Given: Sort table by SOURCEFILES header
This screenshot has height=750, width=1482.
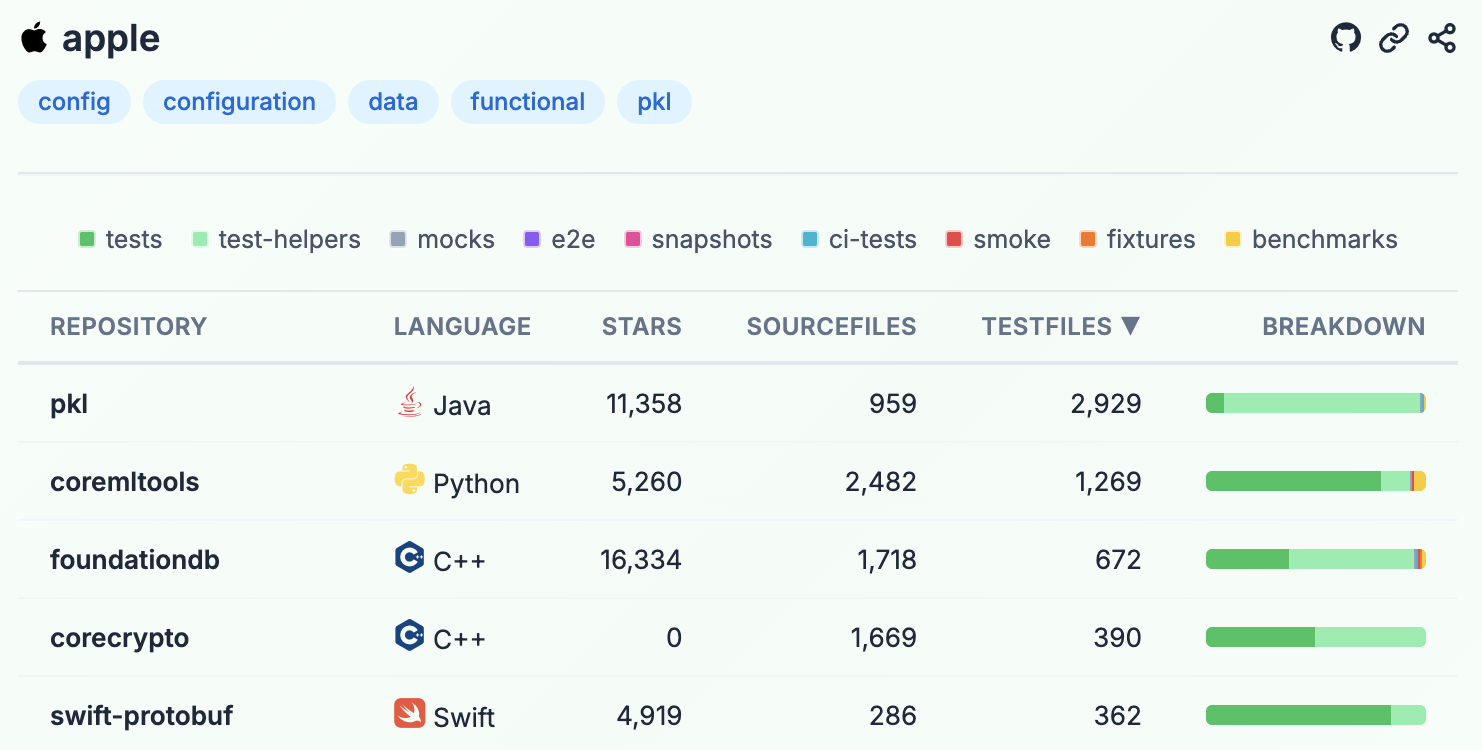Looking at the screenshot, I should 832,326.
